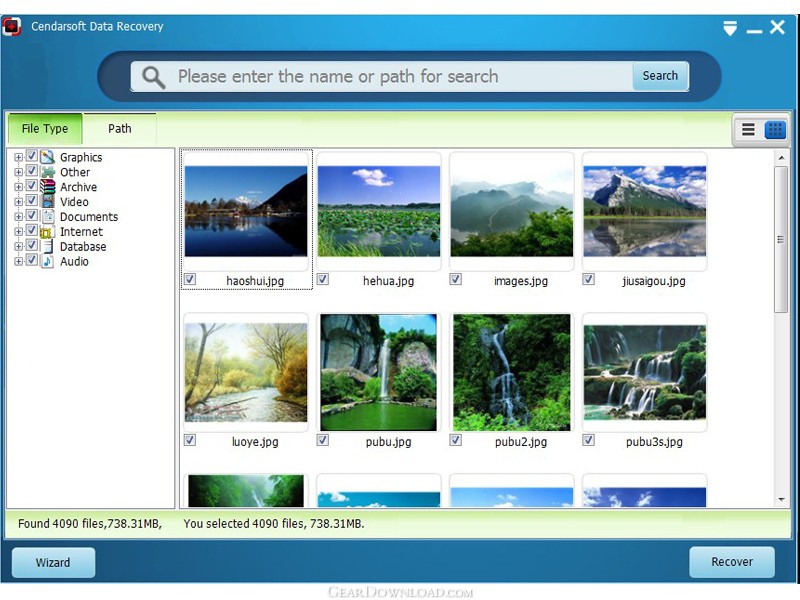Click the Cendarsoft app logo icon
Viewport: 800px width, 600px height.
tap(11, 26)
